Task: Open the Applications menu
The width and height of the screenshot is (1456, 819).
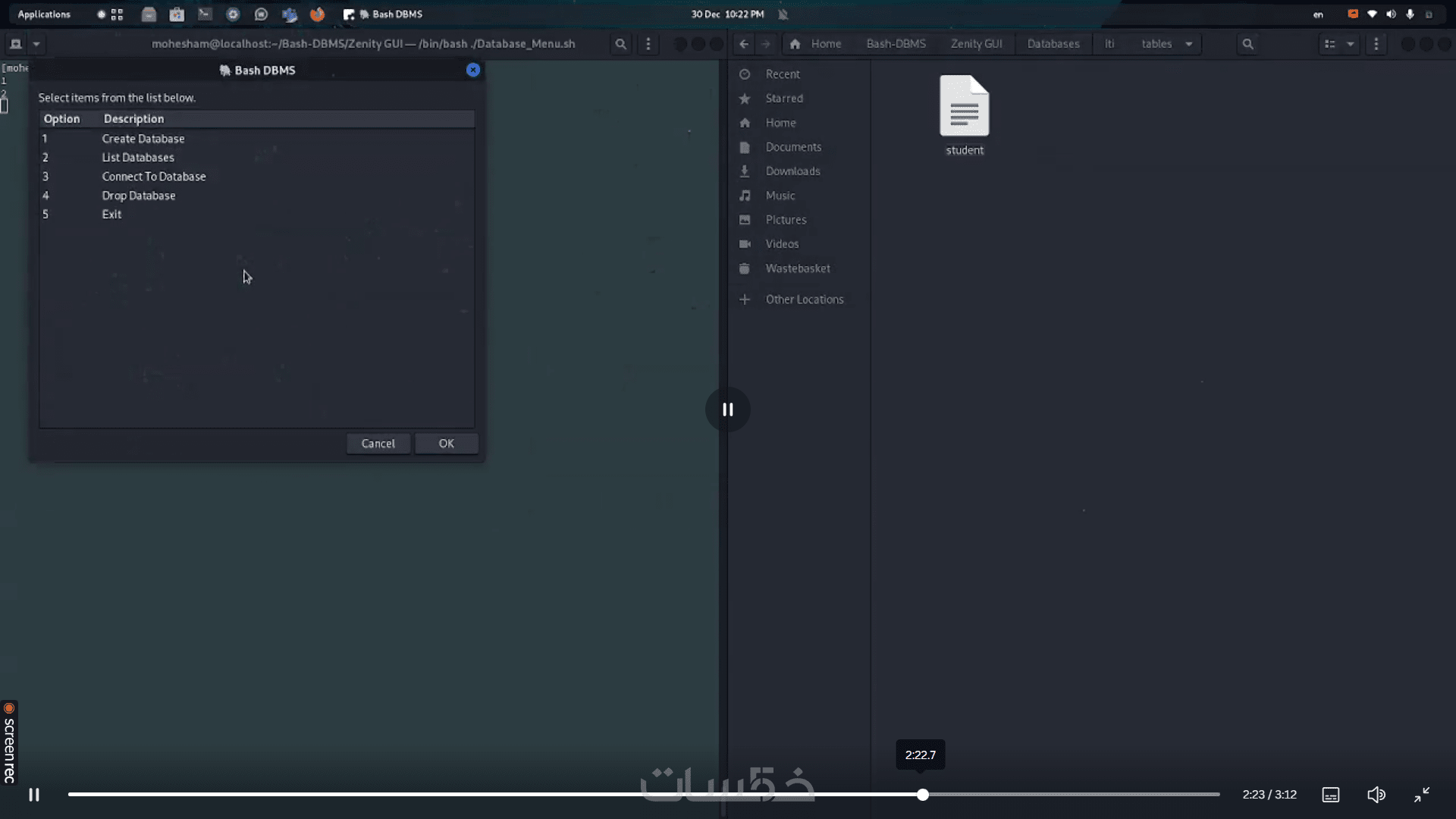Action: 44,14
